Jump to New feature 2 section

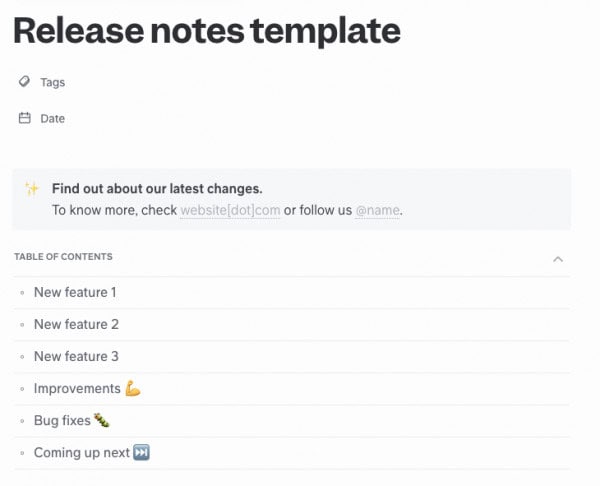pyautogui.click(x=76, y=324)
